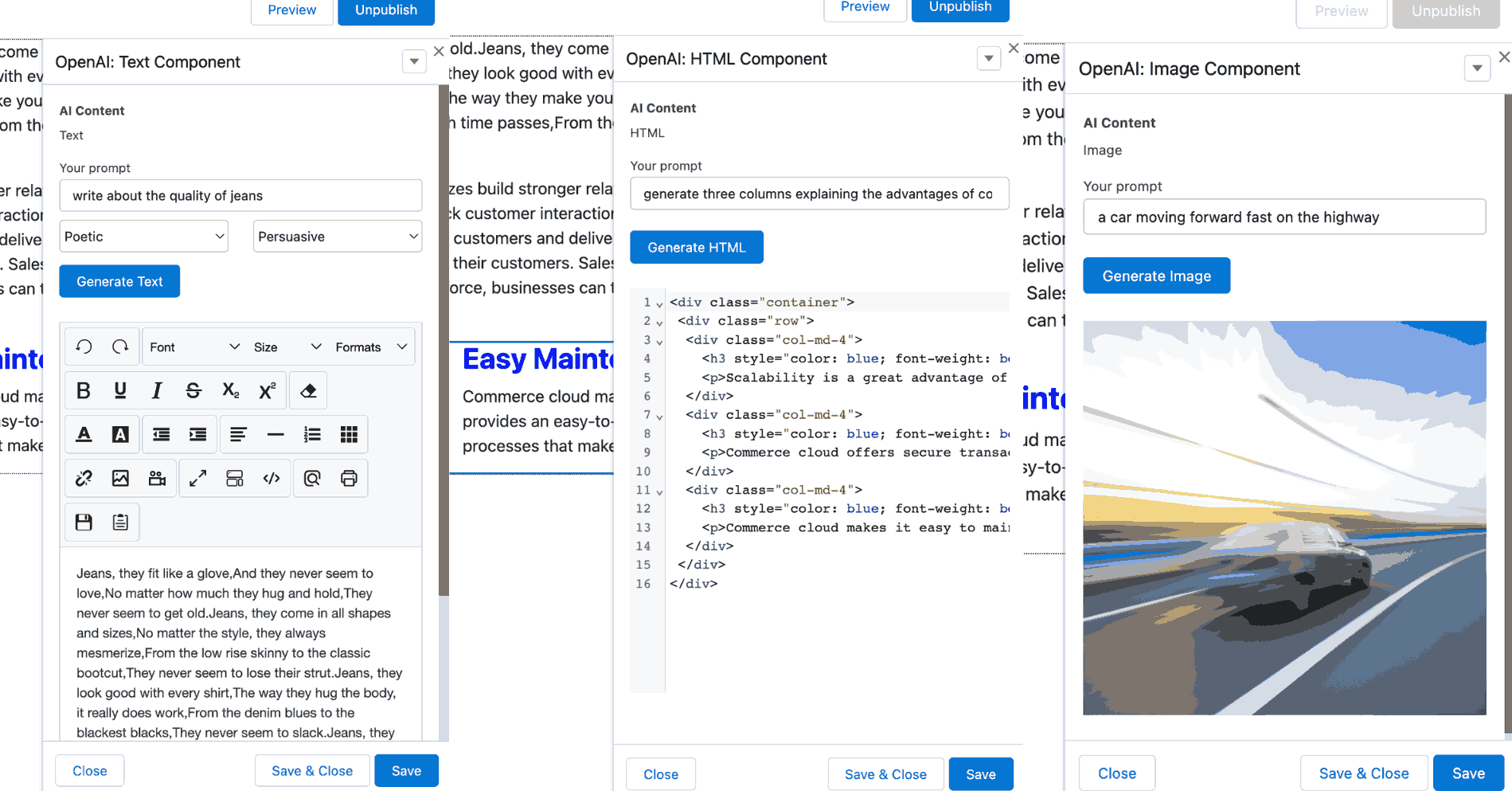Open the Size dropdown
This screenshot has width=1512, height=791.
click(287, 347)
